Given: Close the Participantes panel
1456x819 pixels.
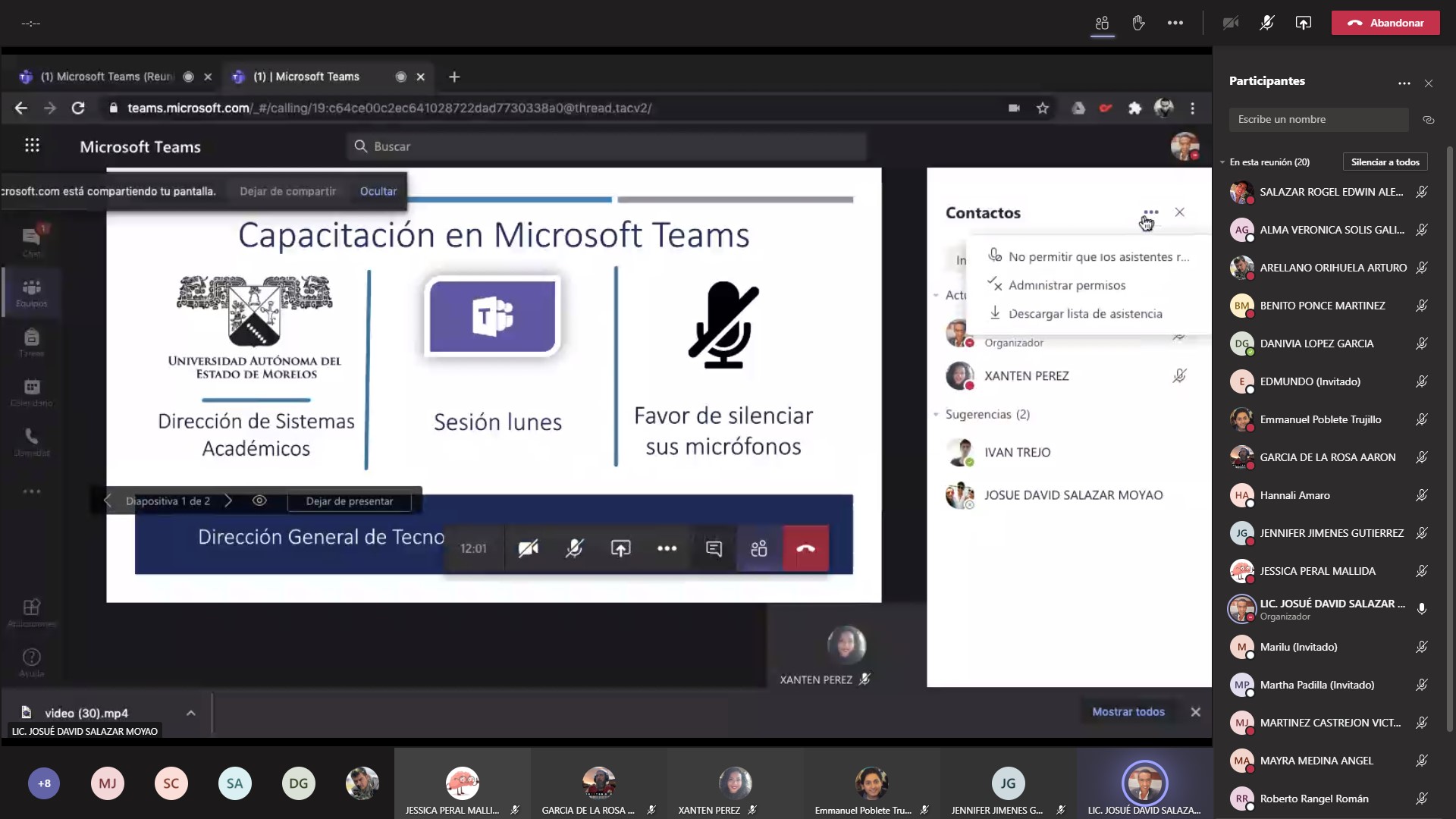Looking at the screenshot, I should [1429, 83].
